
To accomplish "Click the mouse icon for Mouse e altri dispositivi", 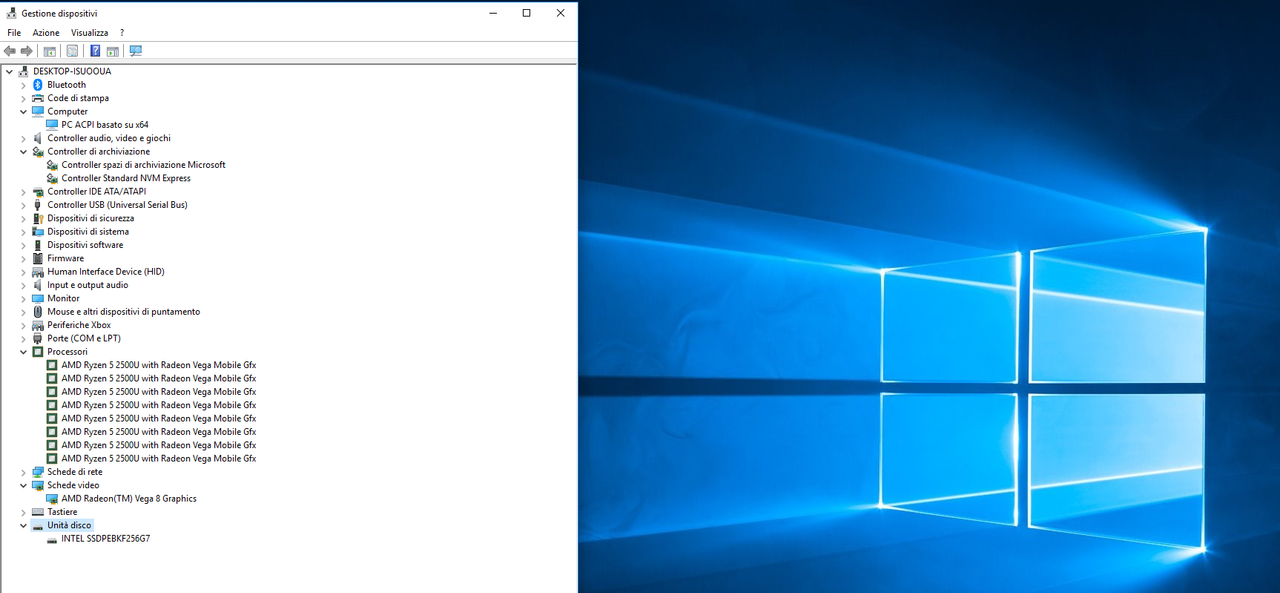I will click(x=38, y=312).
